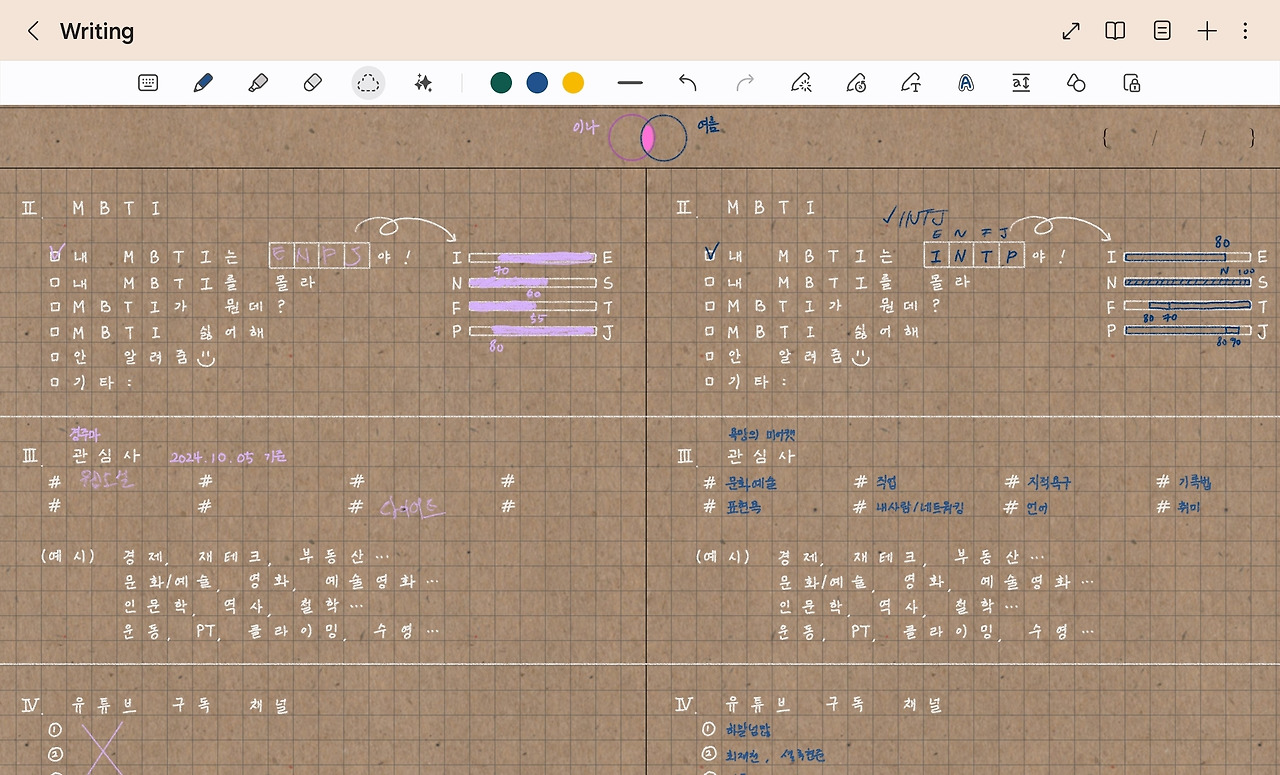Tap the '#문화예술' interest tag

click(741, 482)
